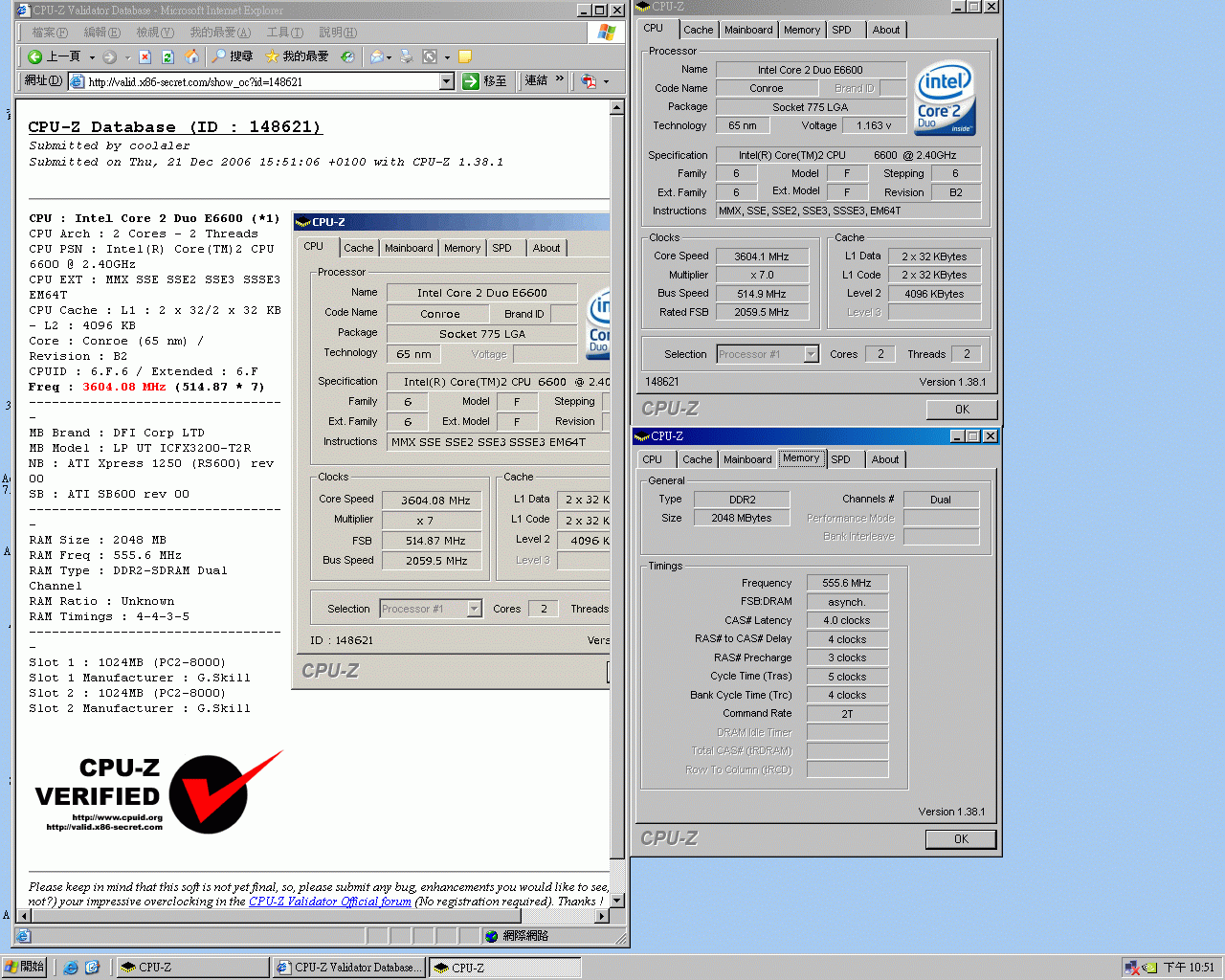Image resolution: width=1225 pixels, height=980 pixels.
Task: Switch to Mainboard tab in upper CPU-Z window
Action: point(748,30)
